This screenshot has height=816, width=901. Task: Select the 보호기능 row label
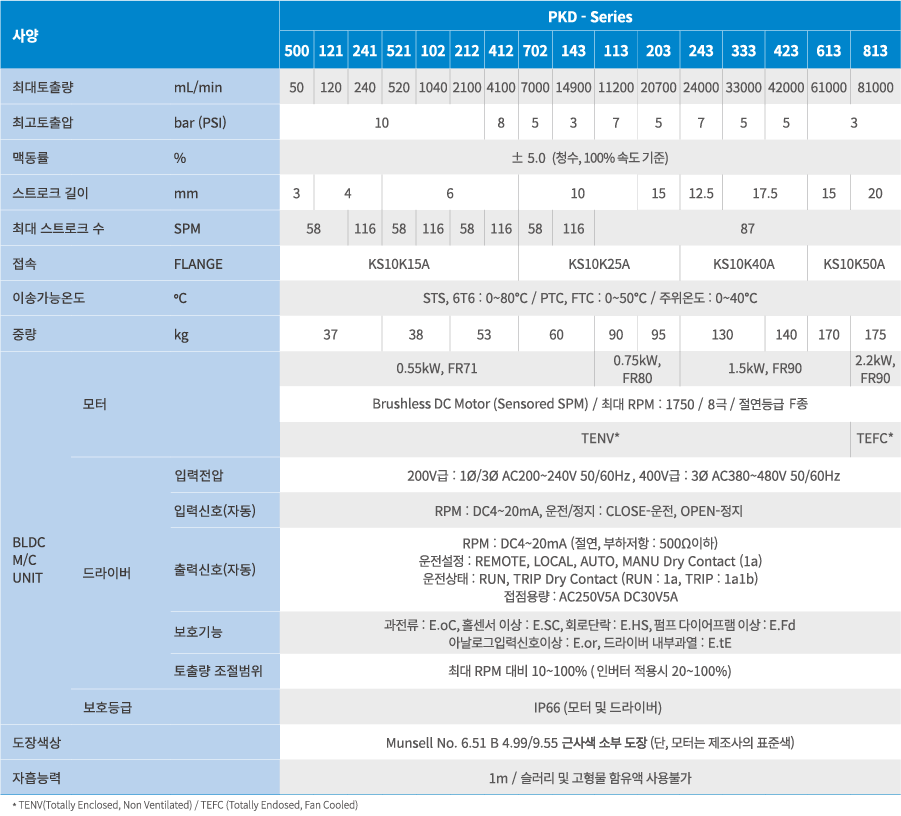tap(198, 632)
